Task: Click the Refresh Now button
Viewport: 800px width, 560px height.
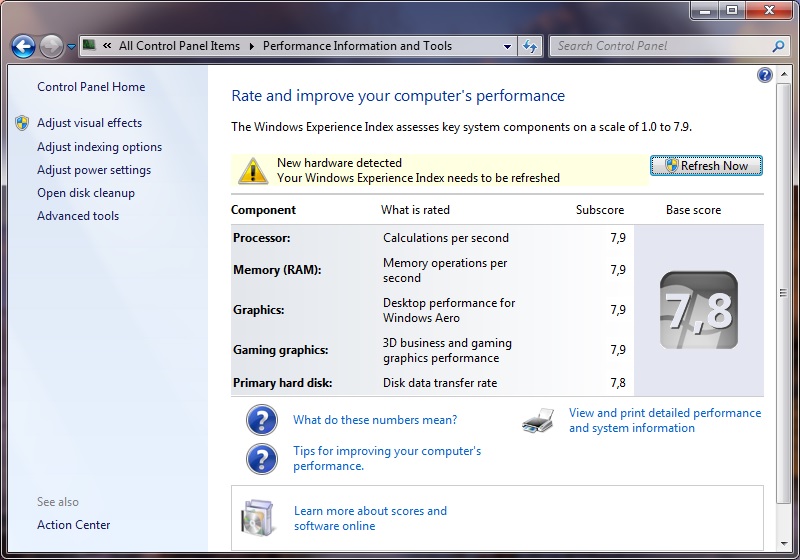Action: point(706,166)
